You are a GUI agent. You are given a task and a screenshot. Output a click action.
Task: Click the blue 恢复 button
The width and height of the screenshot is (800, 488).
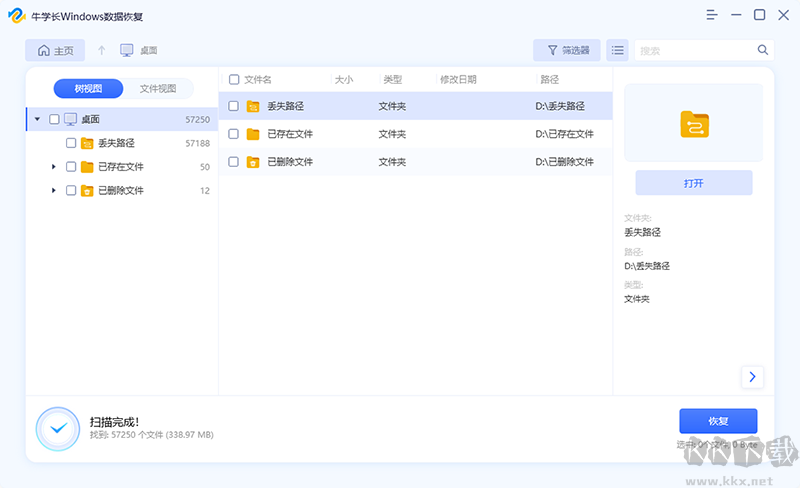(x=718, y=421)
